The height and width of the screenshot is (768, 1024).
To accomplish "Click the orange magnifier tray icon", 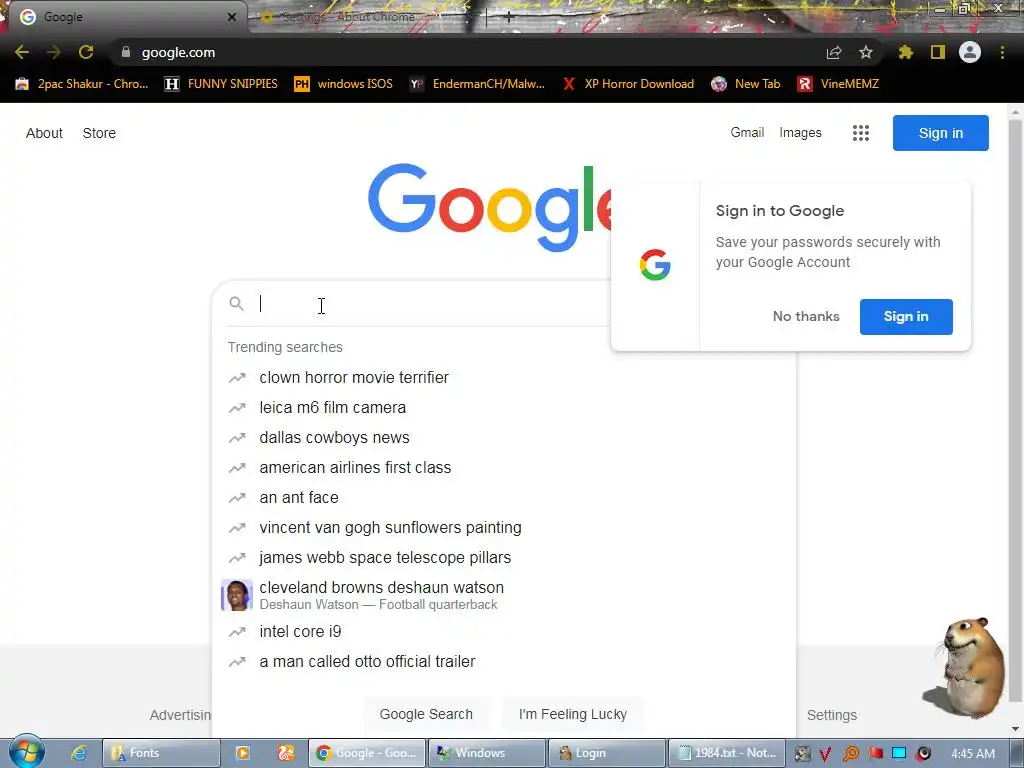I will 850,754.
